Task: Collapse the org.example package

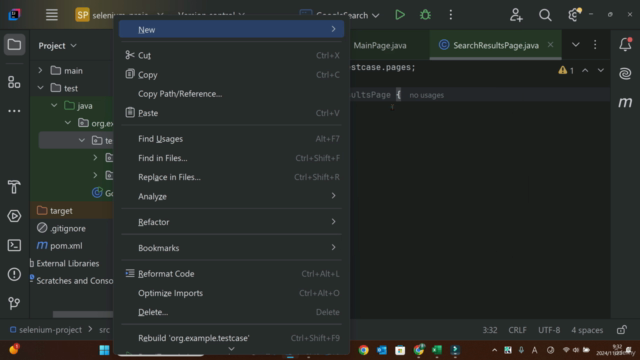Action: pyautogui.click(x=68, y=123)
